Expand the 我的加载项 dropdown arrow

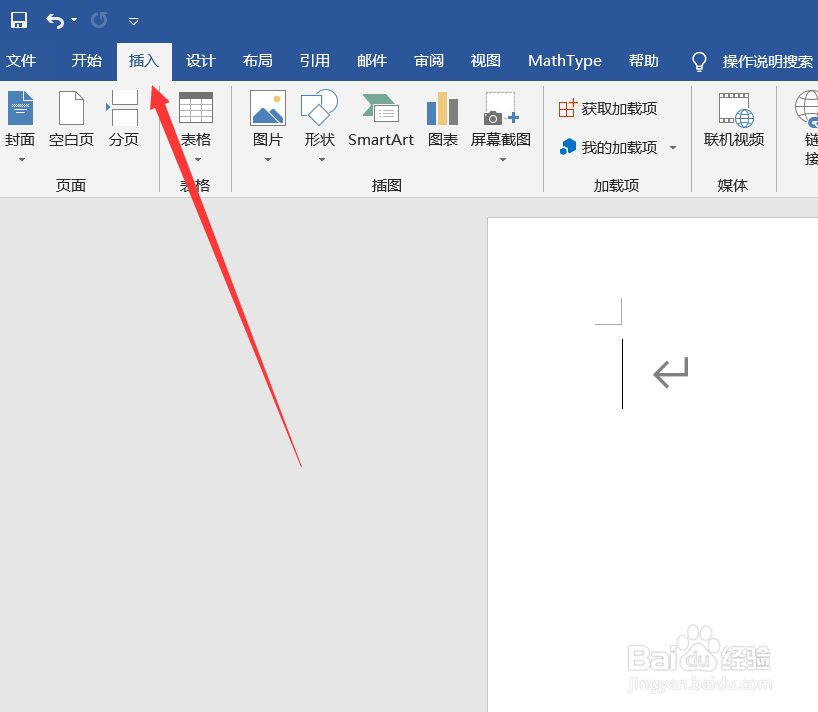(673, 148)
